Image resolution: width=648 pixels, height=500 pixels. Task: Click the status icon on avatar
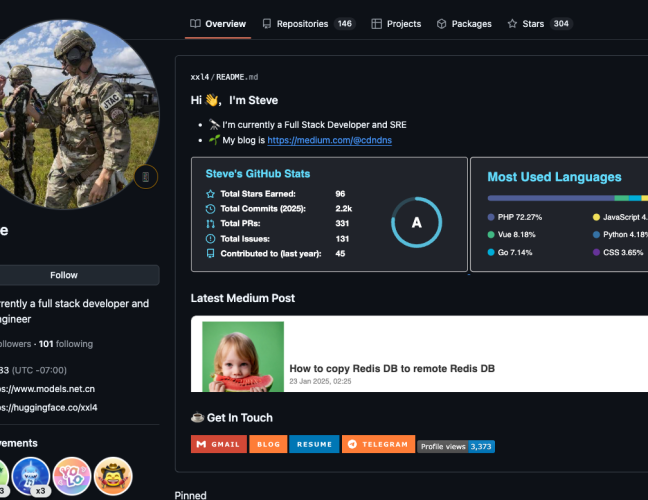click(x=146, y=177)
